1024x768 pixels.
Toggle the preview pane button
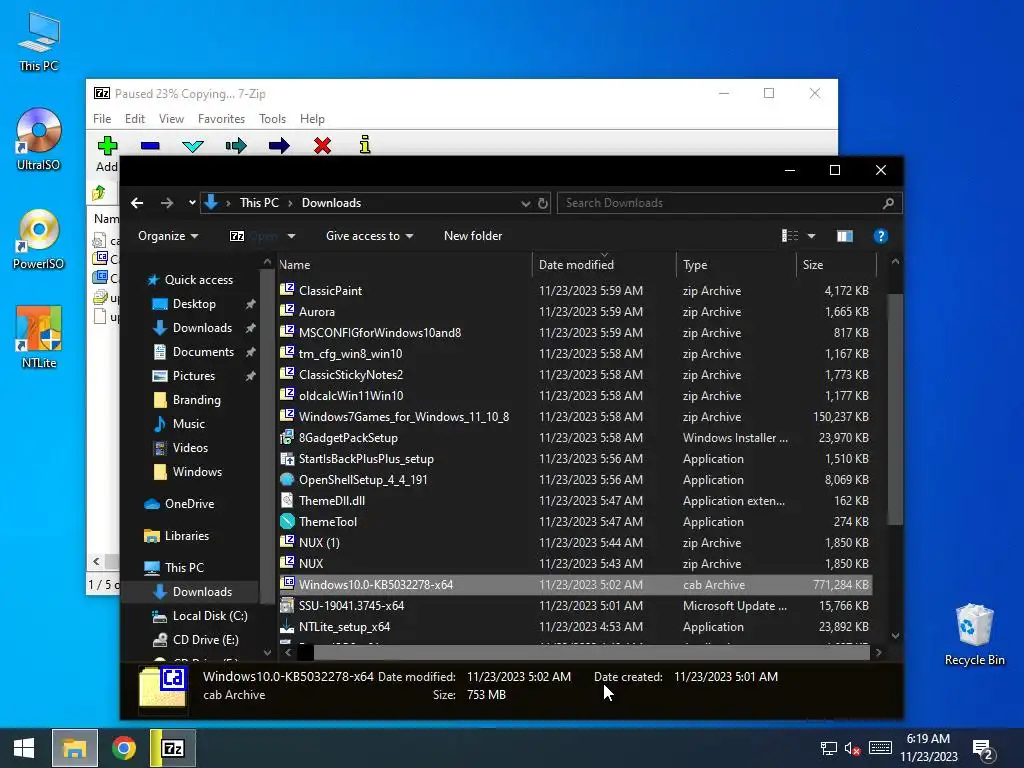845,236
